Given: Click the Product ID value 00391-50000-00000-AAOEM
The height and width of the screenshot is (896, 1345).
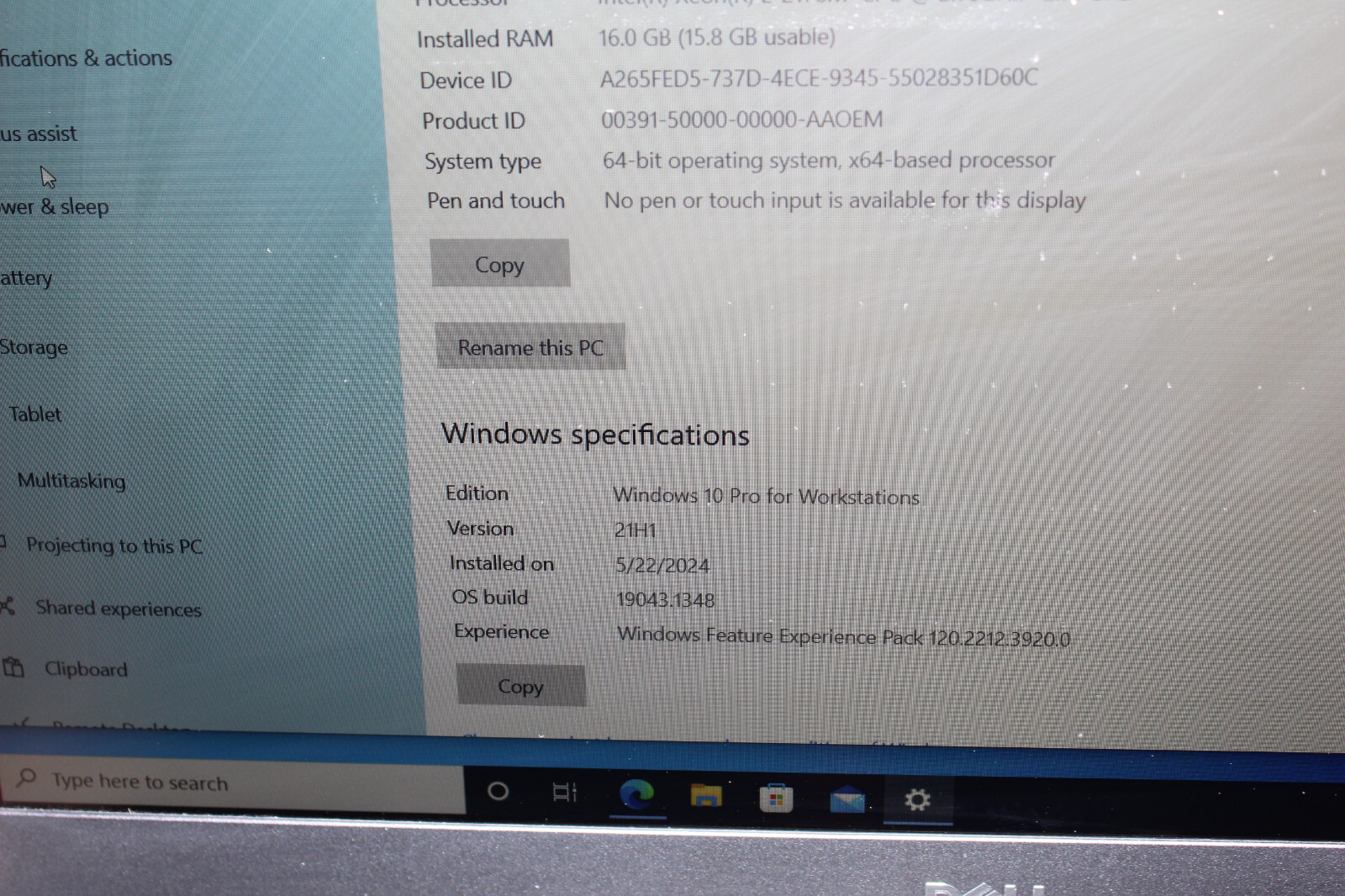Looking at the screenshot, I should (x=742, y=119).
